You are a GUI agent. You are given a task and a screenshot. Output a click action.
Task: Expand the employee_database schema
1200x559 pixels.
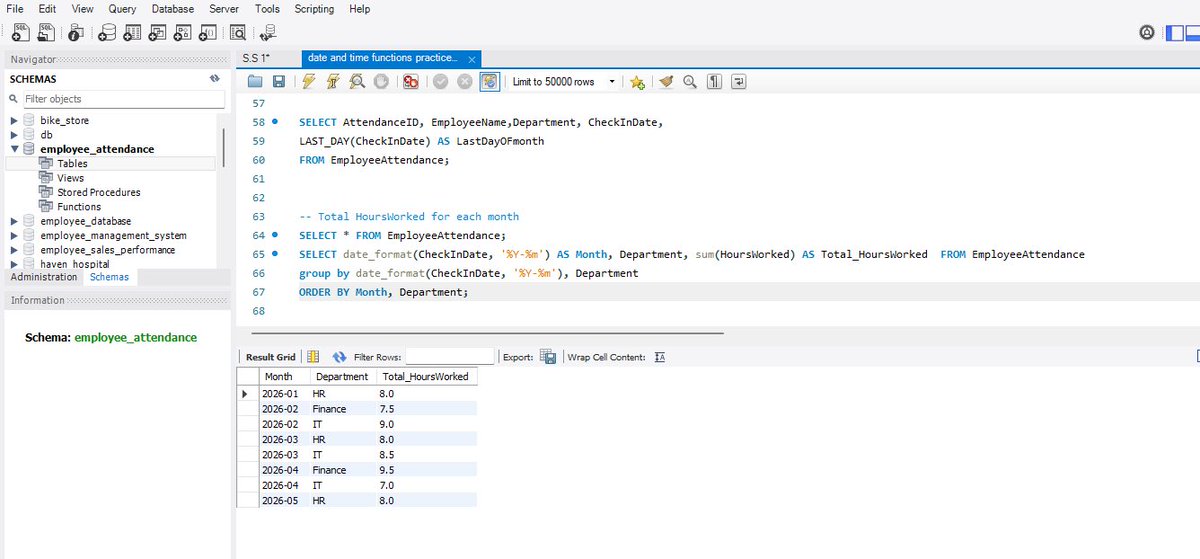coord(14,221)
